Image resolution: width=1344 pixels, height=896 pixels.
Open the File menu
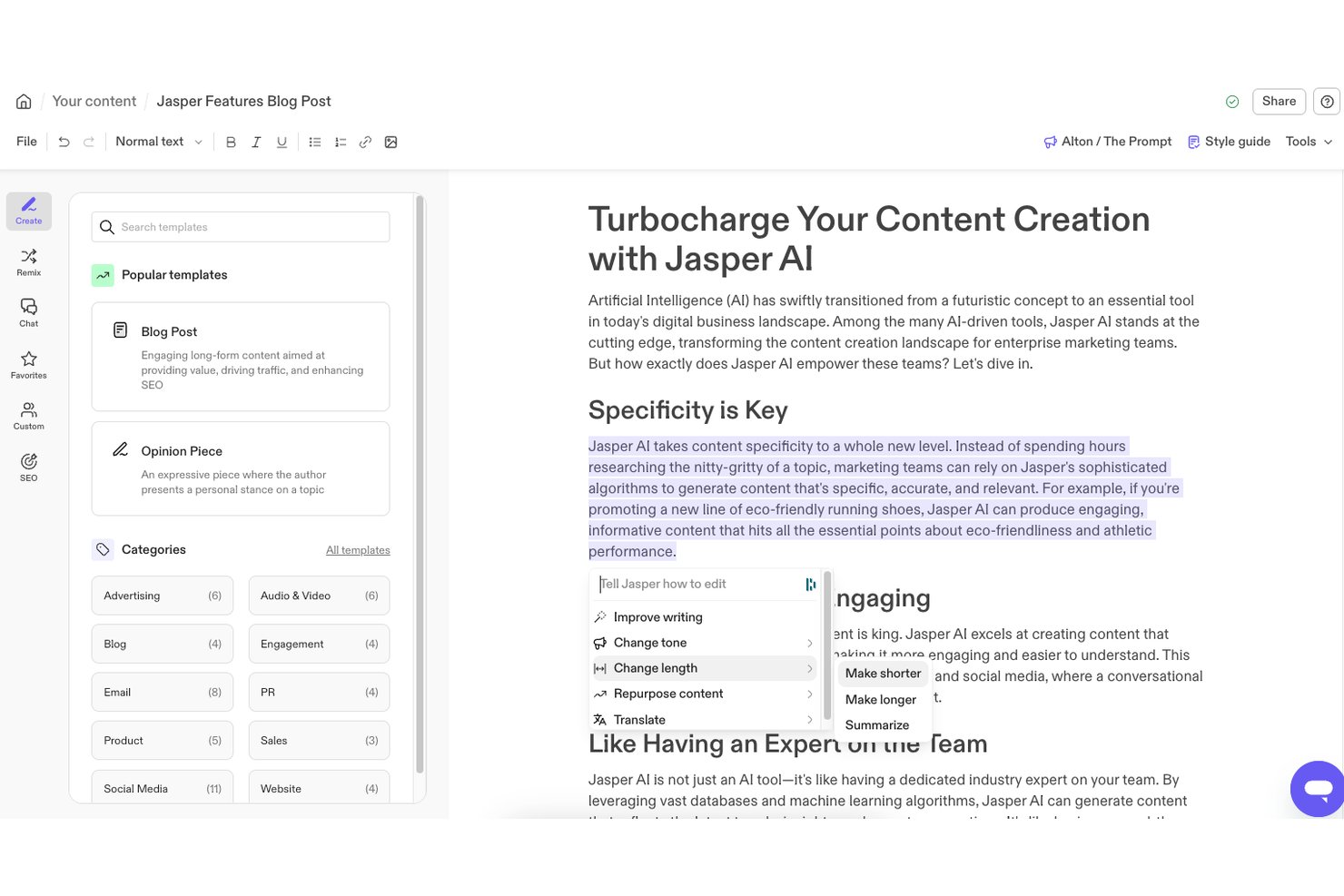point(27,142)
